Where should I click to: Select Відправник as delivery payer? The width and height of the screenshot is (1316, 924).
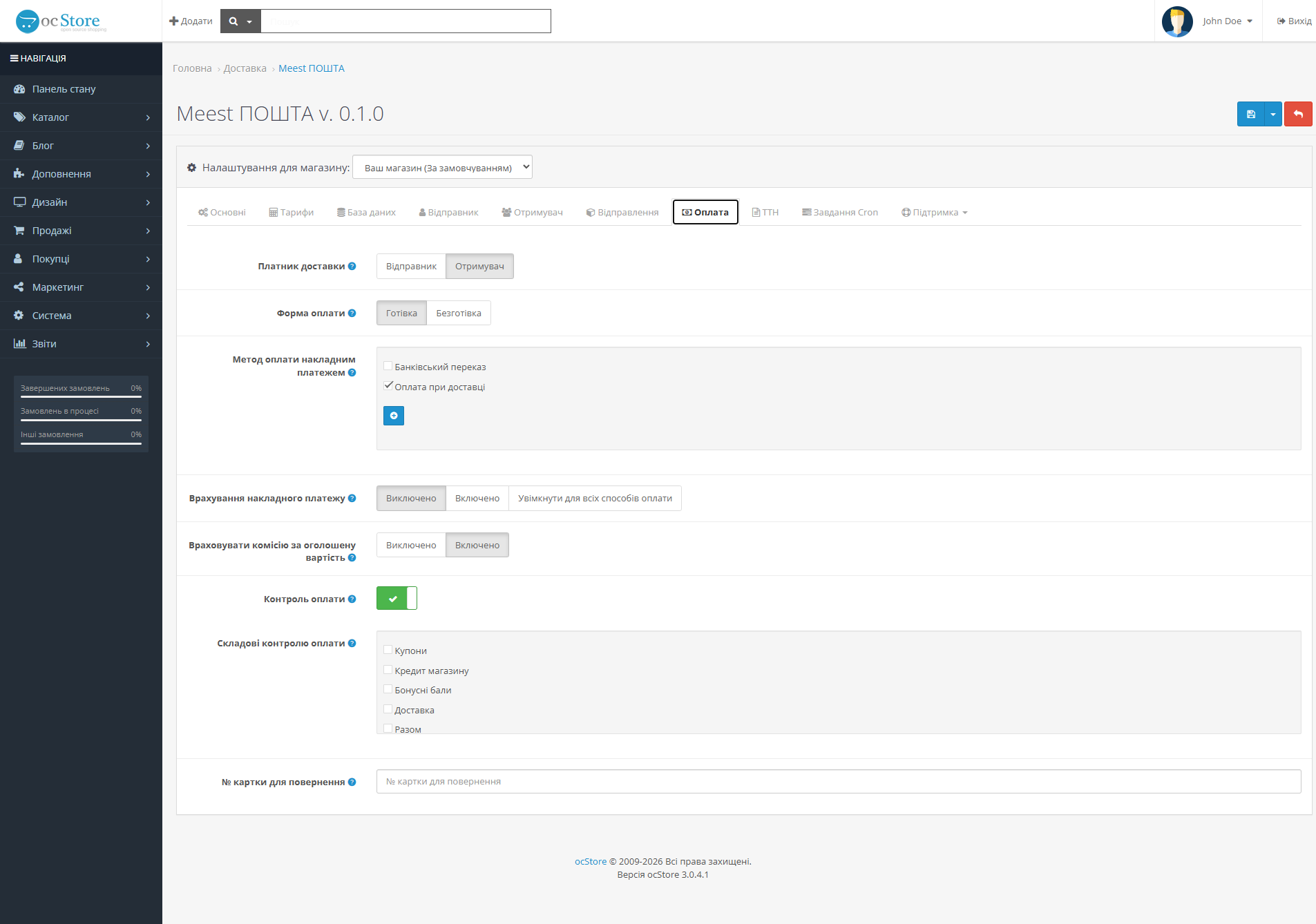point(411,267)
